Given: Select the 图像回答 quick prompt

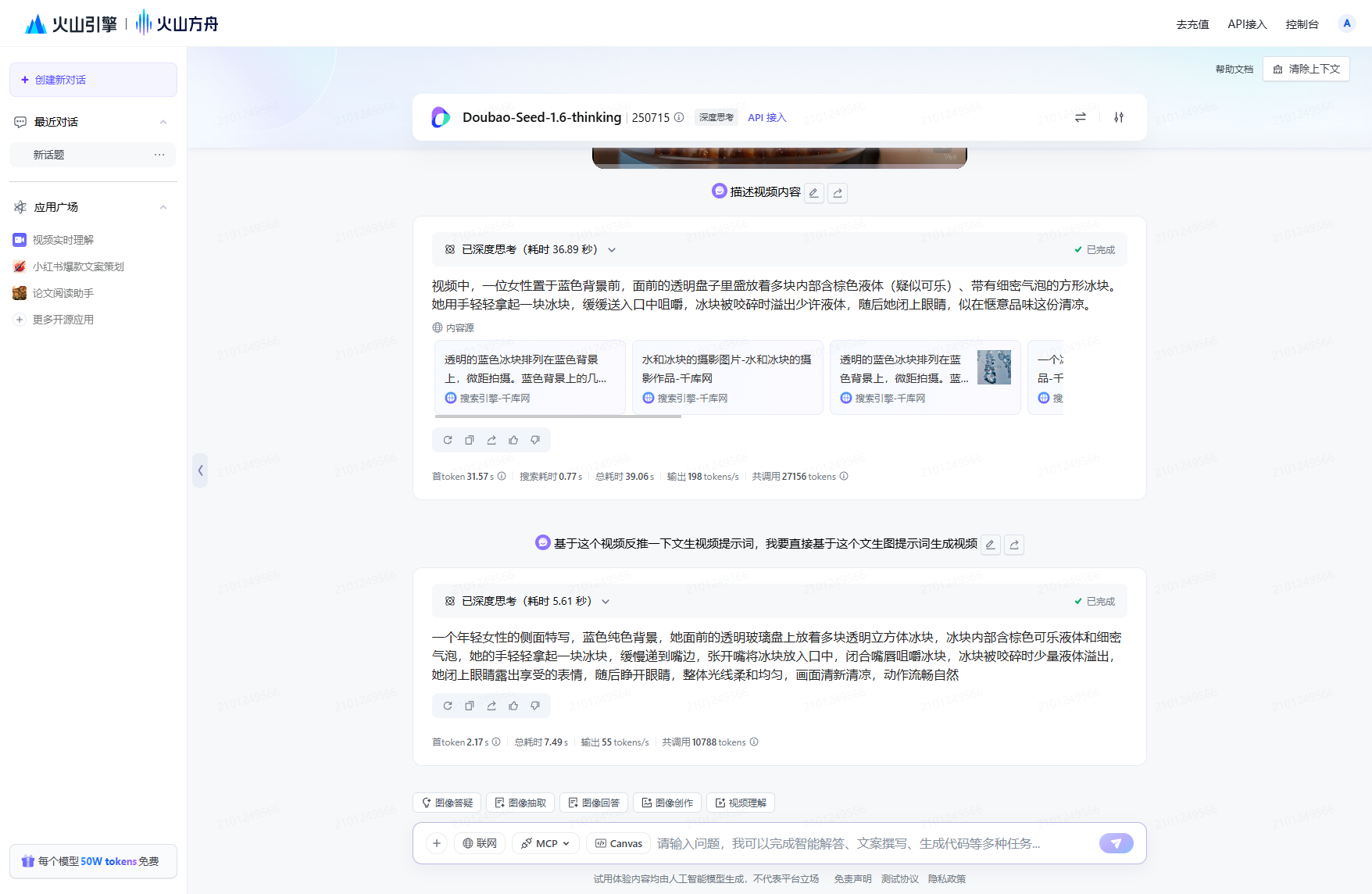Looking at the screenshot, I should (x=594, y=803).
